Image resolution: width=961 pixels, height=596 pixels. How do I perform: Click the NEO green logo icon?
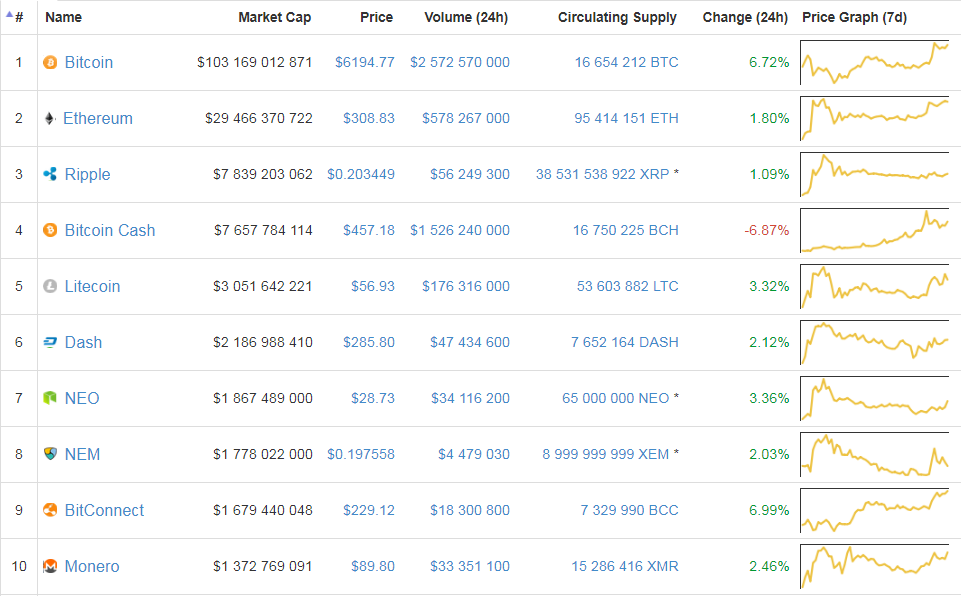coord(50,399)
